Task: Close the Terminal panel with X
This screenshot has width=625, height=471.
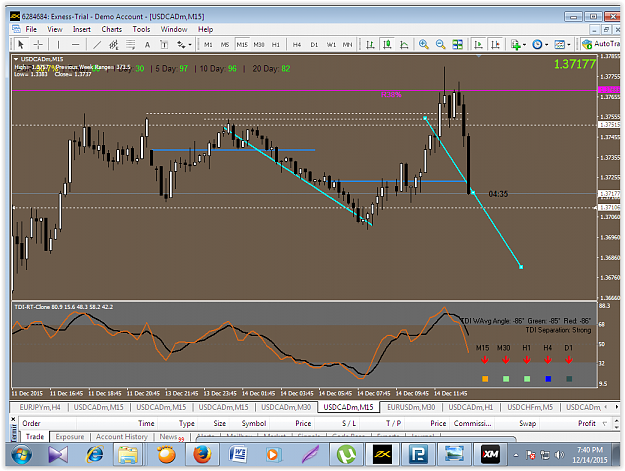Action: click(13, 419)
